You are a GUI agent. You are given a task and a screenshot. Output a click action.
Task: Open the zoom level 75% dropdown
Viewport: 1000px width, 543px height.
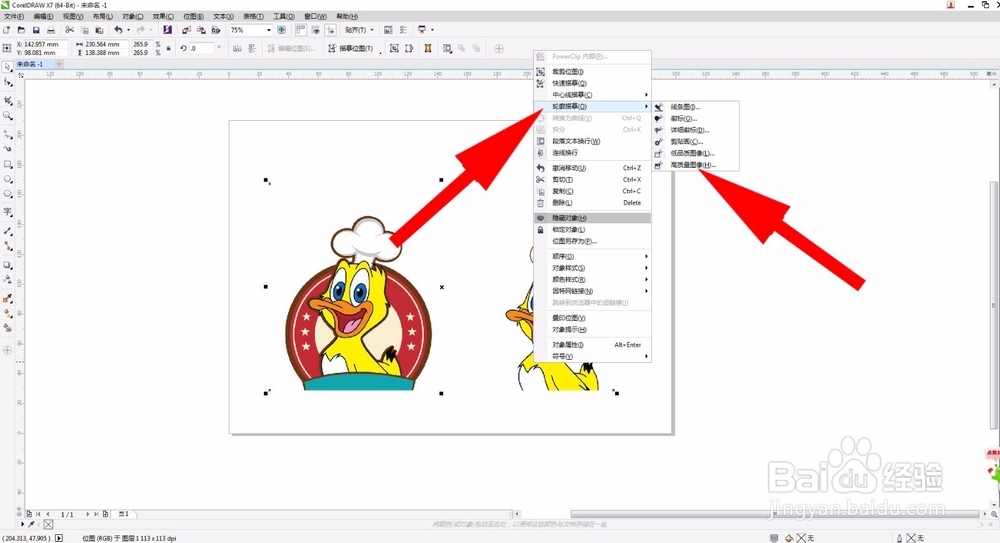[x=268, y=30]
